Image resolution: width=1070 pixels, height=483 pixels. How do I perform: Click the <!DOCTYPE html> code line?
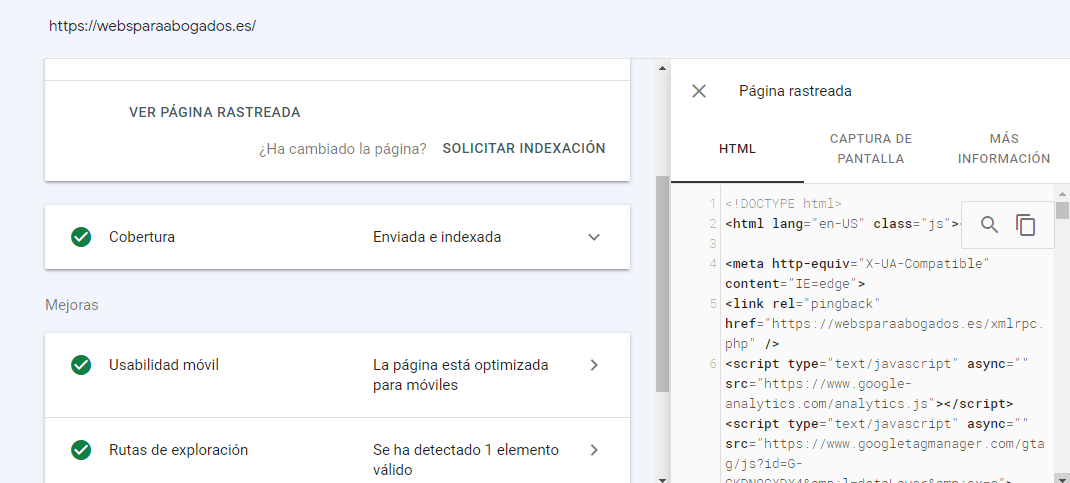[x=783, y=203]
